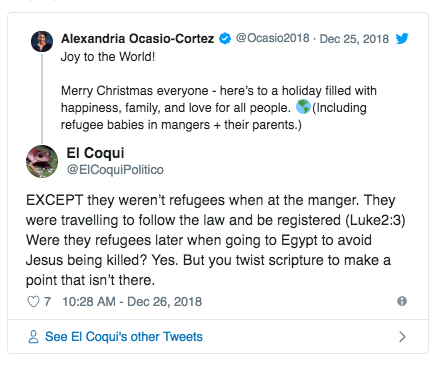Viewport: 440px width, 365px height.
Task: Click the verified checkmark badge
Action: point(225,39)
